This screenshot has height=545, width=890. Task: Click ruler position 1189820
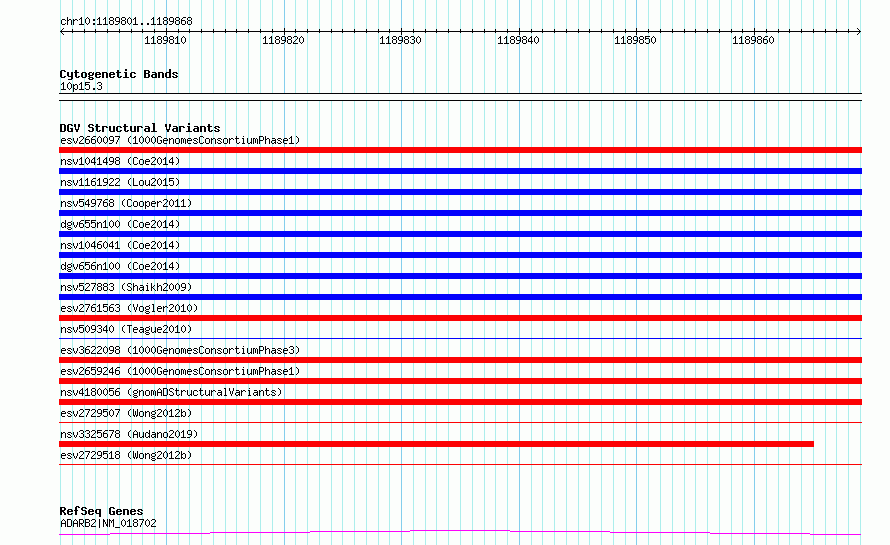point(283,40)
